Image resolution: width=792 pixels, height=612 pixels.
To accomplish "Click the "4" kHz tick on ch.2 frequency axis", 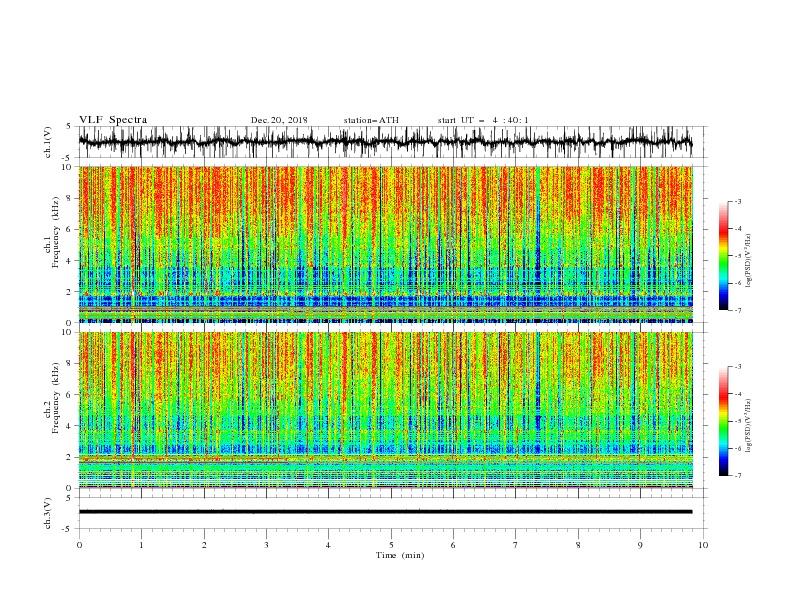I will pos(70,426).
